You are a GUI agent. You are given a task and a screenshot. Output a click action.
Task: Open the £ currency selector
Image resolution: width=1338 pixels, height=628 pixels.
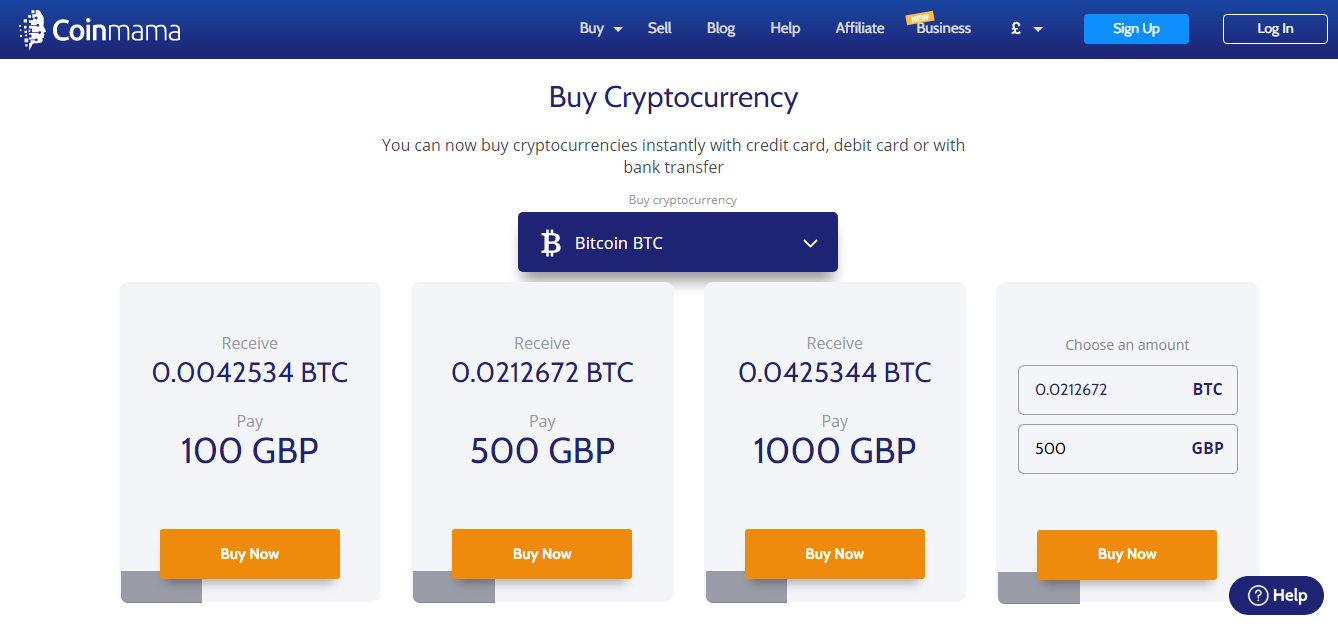tap(1027, 29)
